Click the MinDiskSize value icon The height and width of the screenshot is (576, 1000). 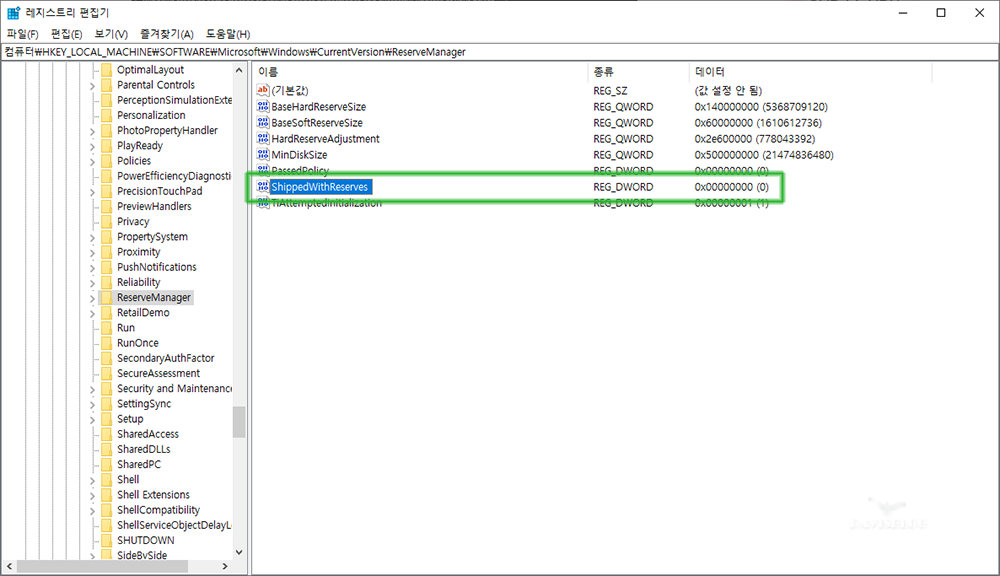click(263, 154)
